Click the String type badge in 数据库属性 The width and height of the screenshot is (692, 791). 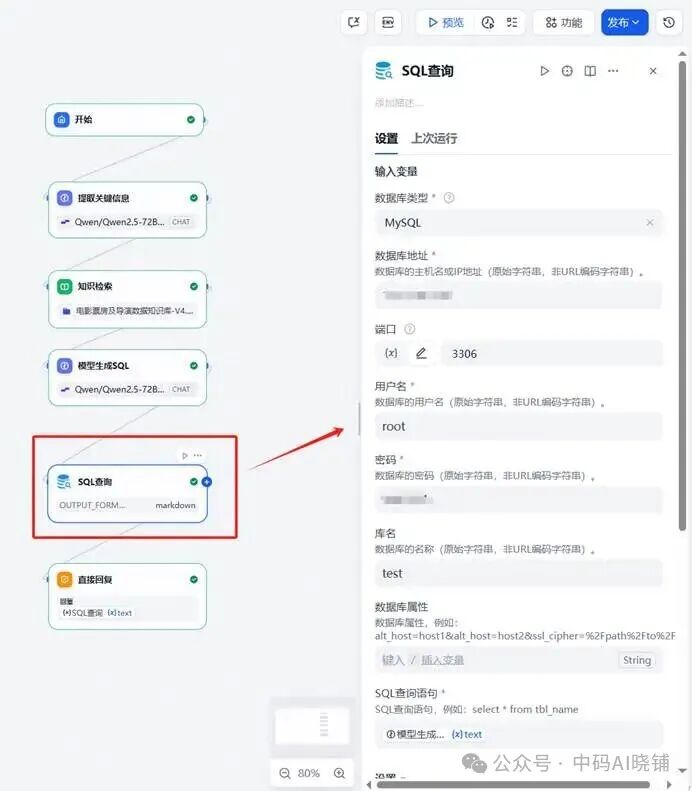point(637,660)
